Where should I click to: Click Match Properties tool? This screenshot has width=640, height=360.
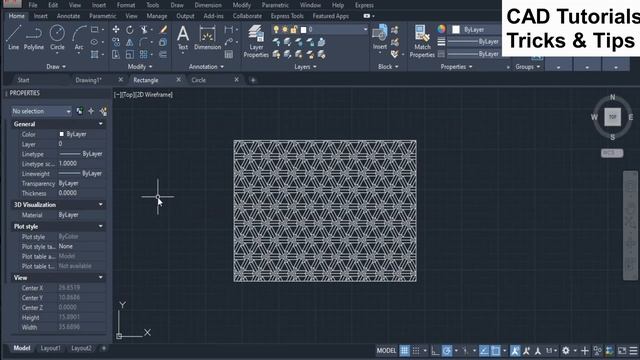[422, 41]
